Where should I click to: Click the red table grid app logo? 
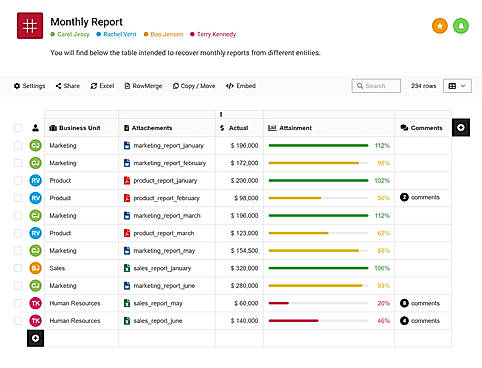[x=30, y=26]
